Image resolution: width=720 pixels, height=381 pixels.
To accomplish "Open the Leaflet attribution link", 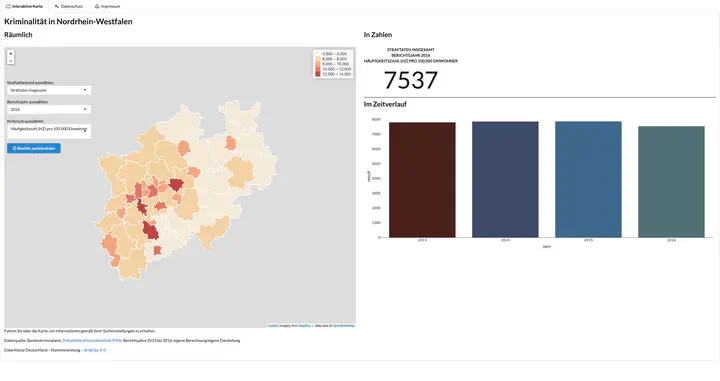I will click(x=272, y=325).
